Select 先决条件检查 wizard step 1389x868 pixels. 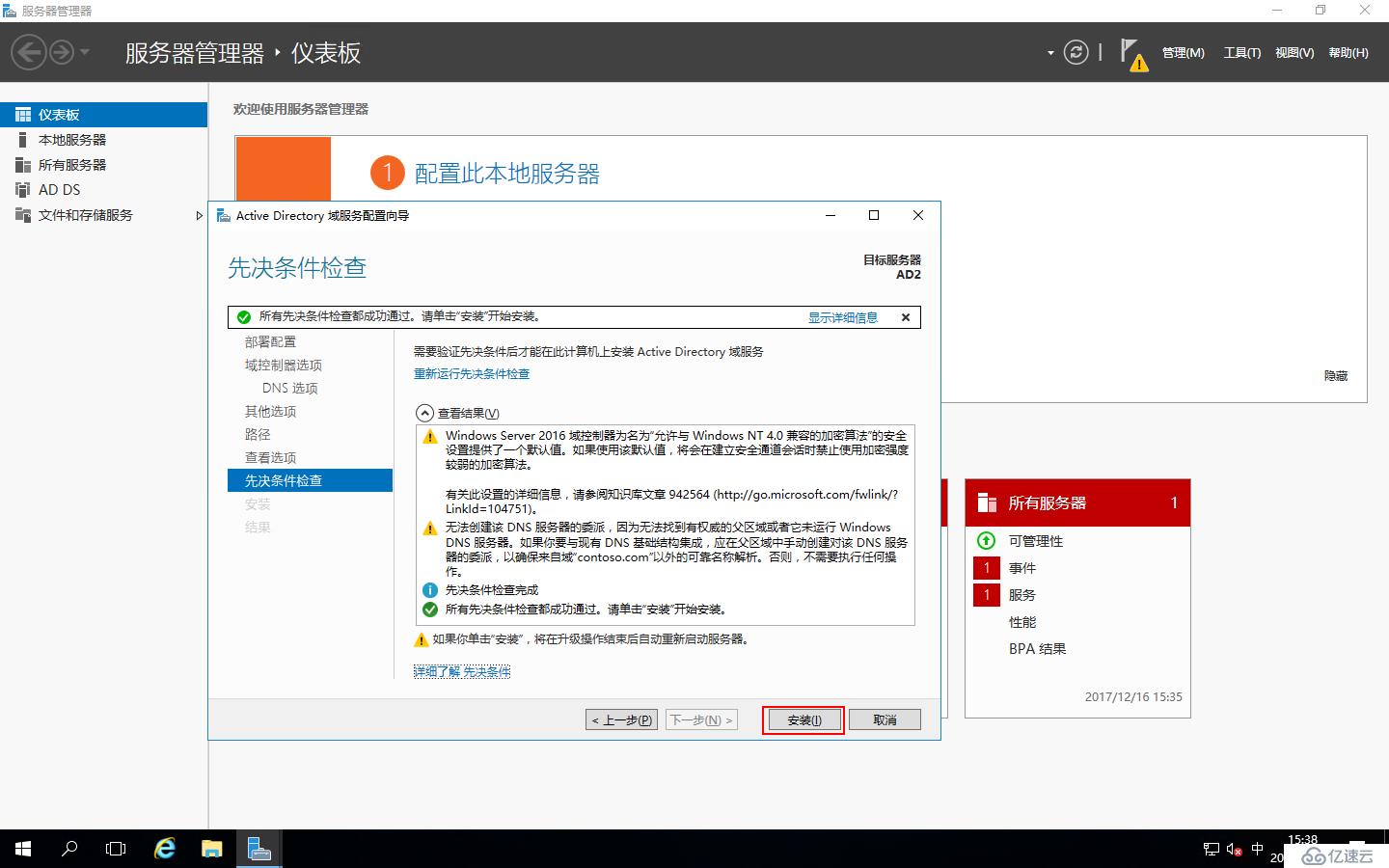pyautogui.click(x=310, y=480)
